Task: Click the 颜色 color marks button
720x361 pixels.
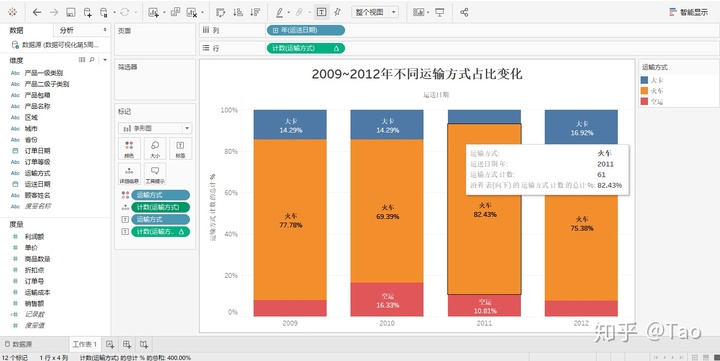Action: [x=129, y=149]
